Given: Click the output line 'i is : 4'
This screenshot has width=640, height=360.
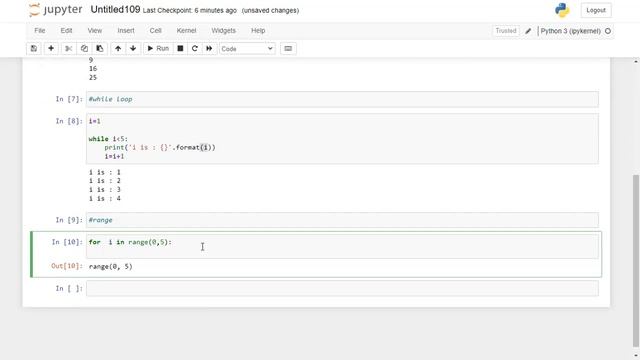Looking at the screenshot, I should (104, 199).
